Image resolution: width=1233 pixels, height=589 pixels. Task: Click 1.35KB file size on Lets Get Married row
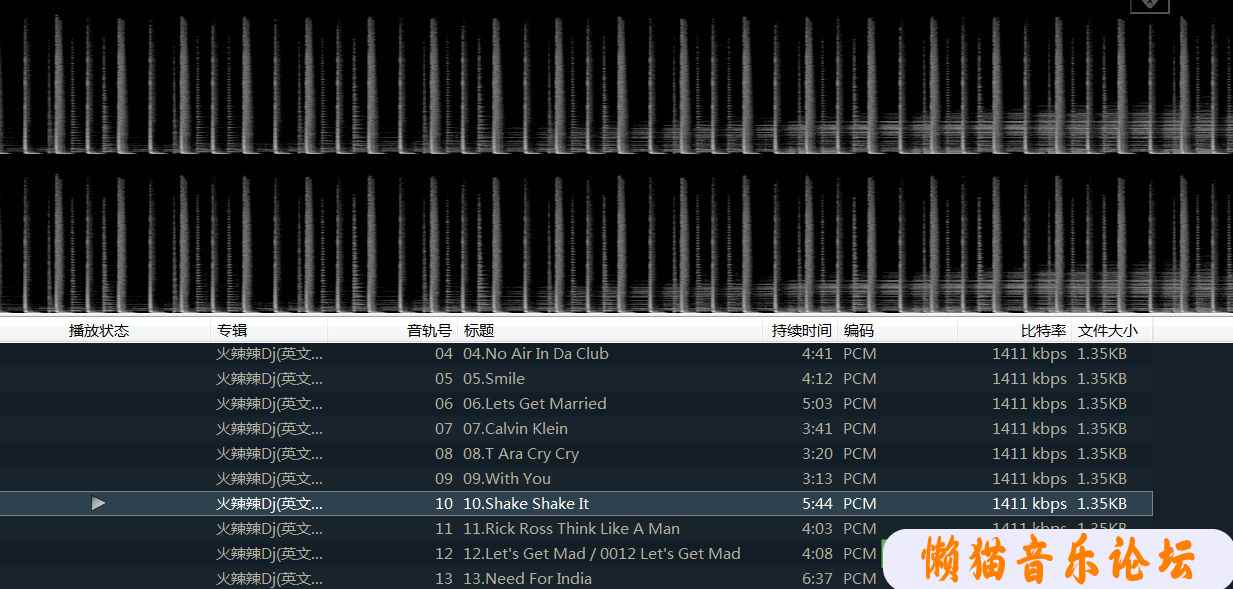[1102, 403]
